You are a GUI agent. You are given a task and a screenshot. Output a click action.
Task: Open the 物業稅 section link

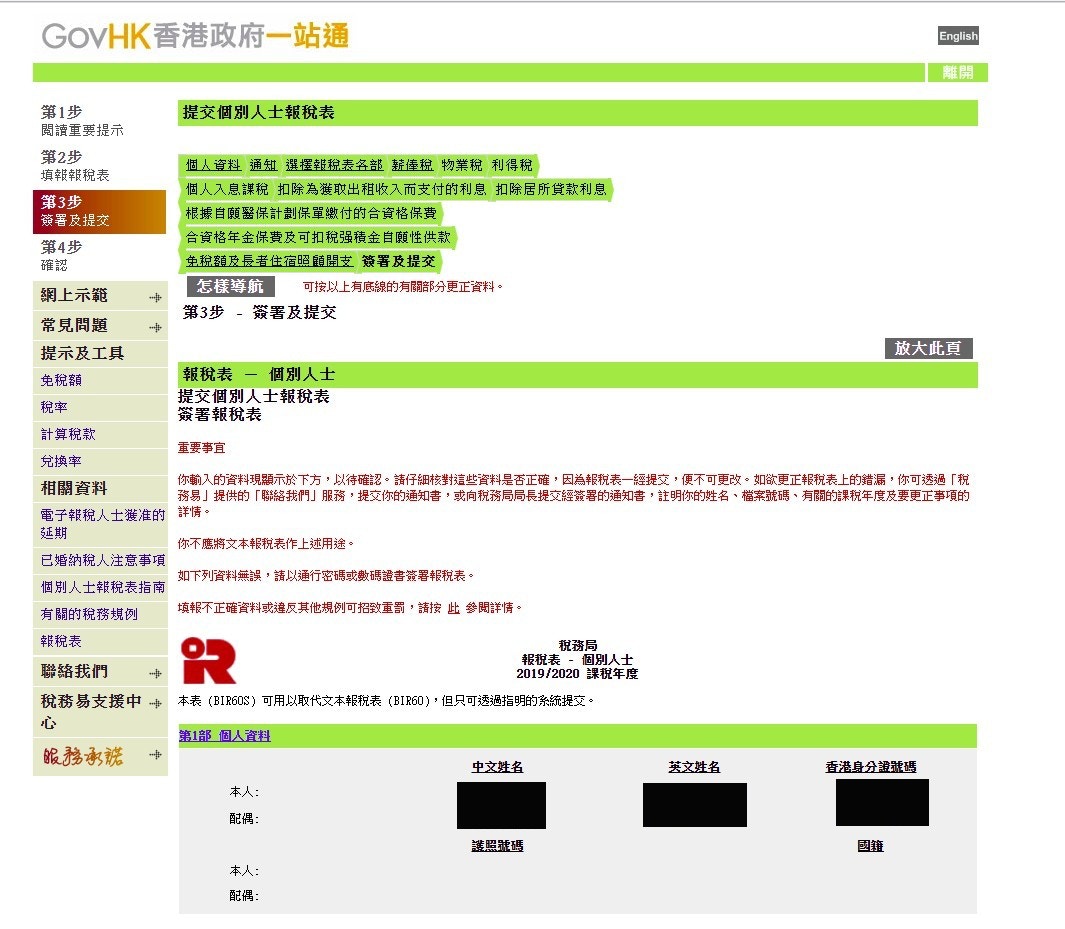(459, 165)
